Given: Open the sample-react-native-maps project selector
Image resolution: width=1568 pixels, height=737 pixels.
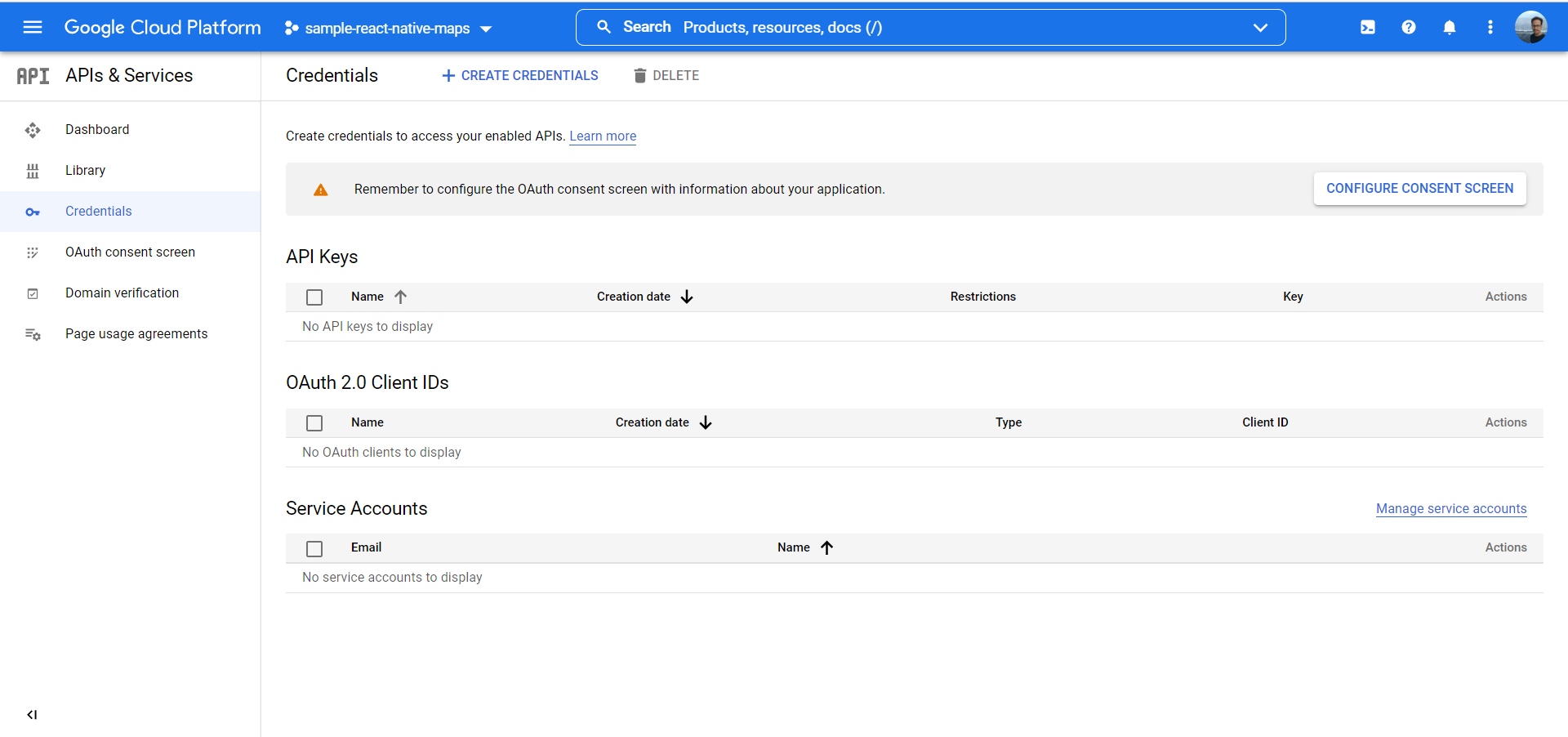Looking at the screenshot, I should (x=389, y=28).
